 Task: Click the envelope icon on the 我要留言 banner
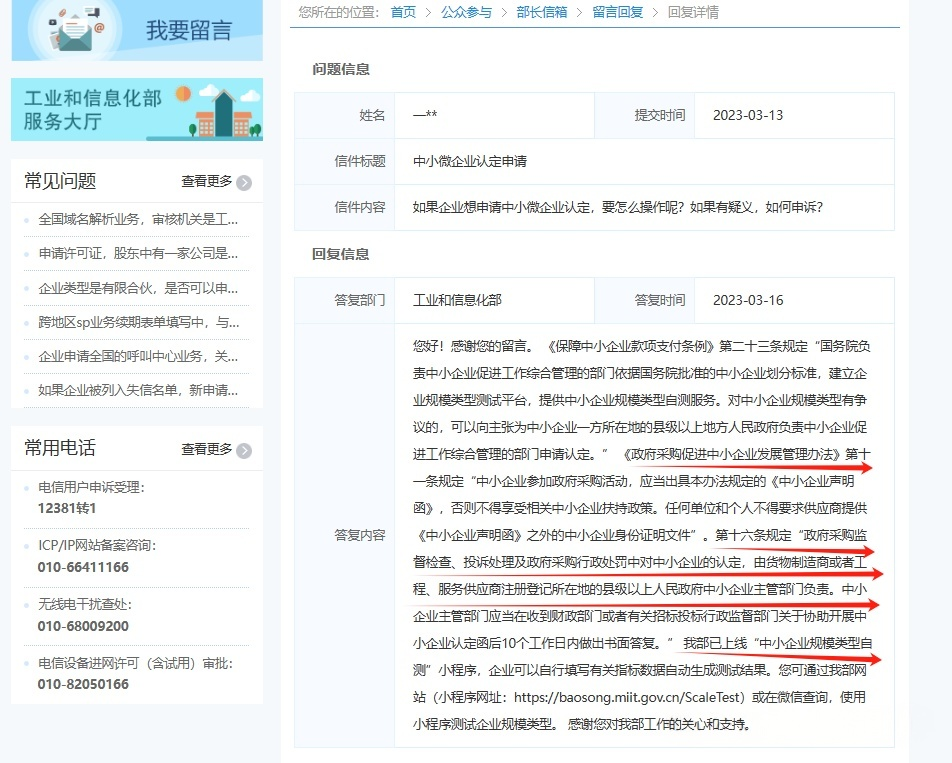pyautogui.click(x=75, y=29)
